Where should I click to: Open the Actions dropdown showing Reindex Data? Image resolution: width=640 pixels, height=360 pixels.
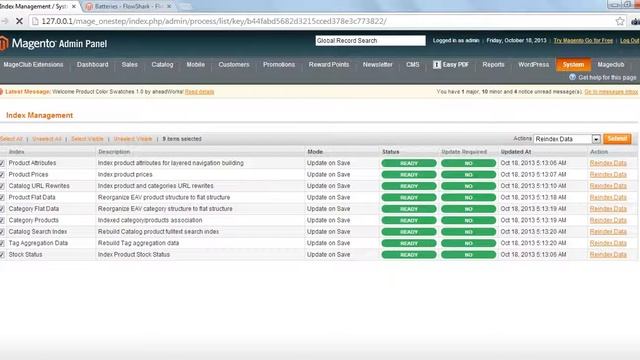pyautogui.click(x=567, y=139)
